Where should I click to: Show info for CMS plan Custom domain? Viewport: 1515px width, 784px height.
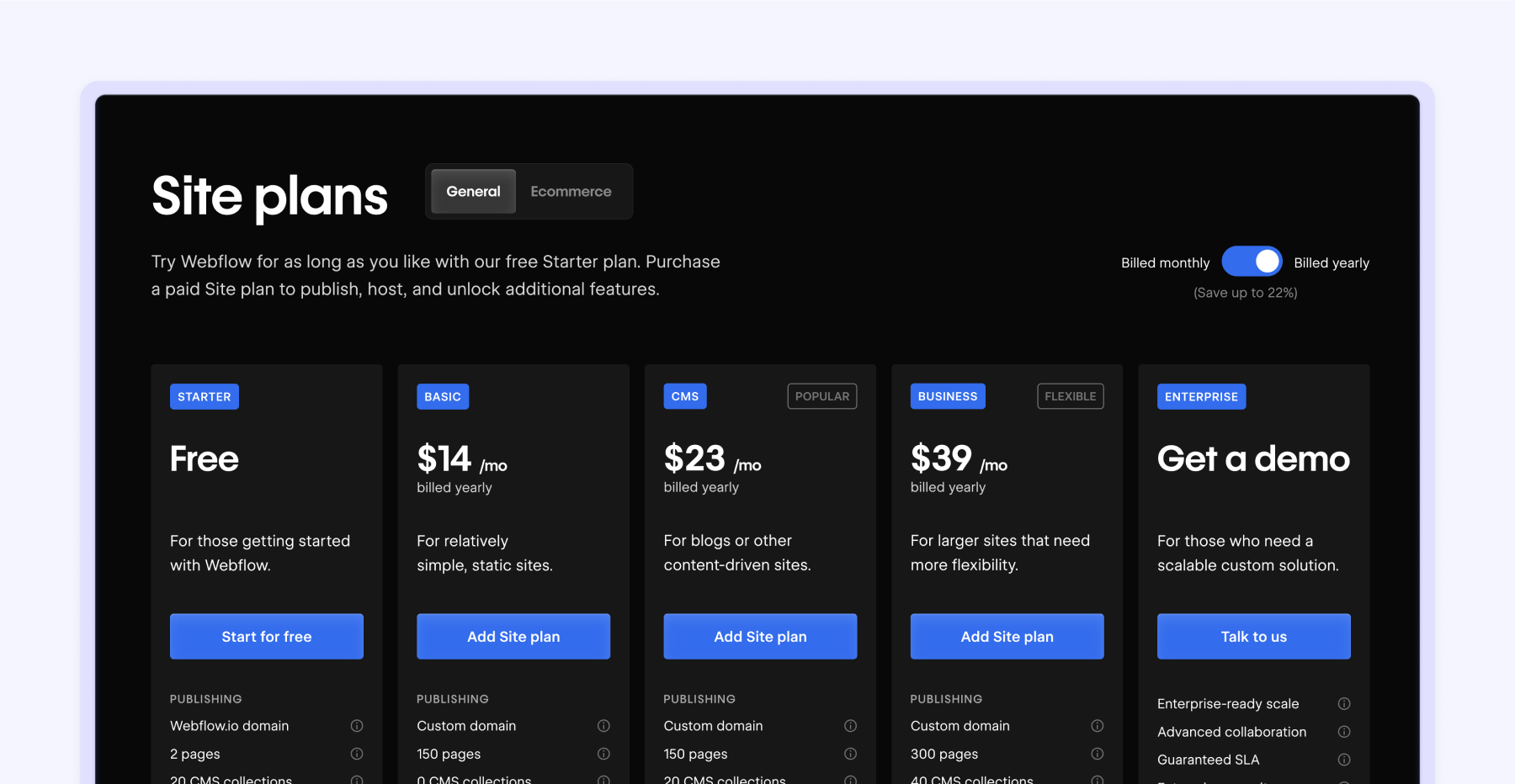tap(850, 726)
